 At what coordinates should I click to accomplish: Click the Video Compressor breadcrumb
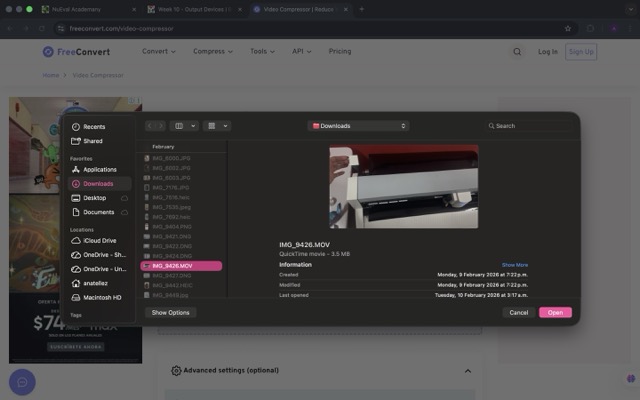point(98,76)
